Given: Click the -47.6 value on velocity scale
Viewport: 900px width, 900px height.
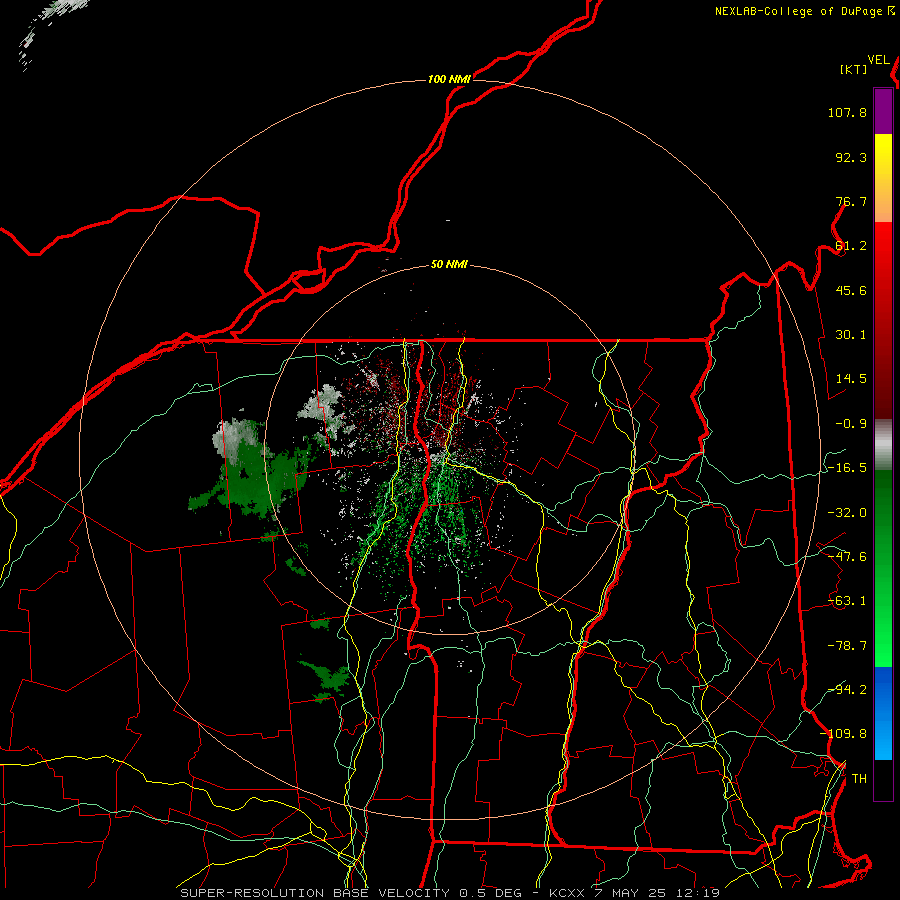Looking at the screenshot, I should (x=847, y=557).
